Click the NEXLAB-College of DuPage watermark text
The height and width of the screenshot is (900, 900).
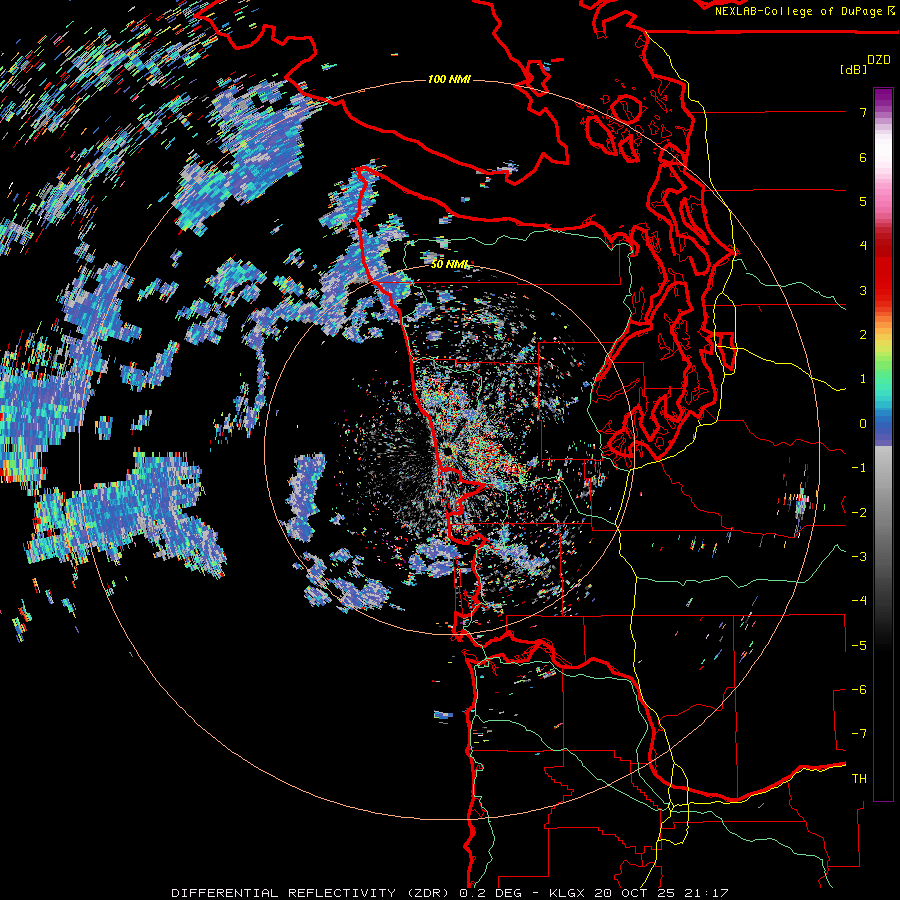click(804, 11)
